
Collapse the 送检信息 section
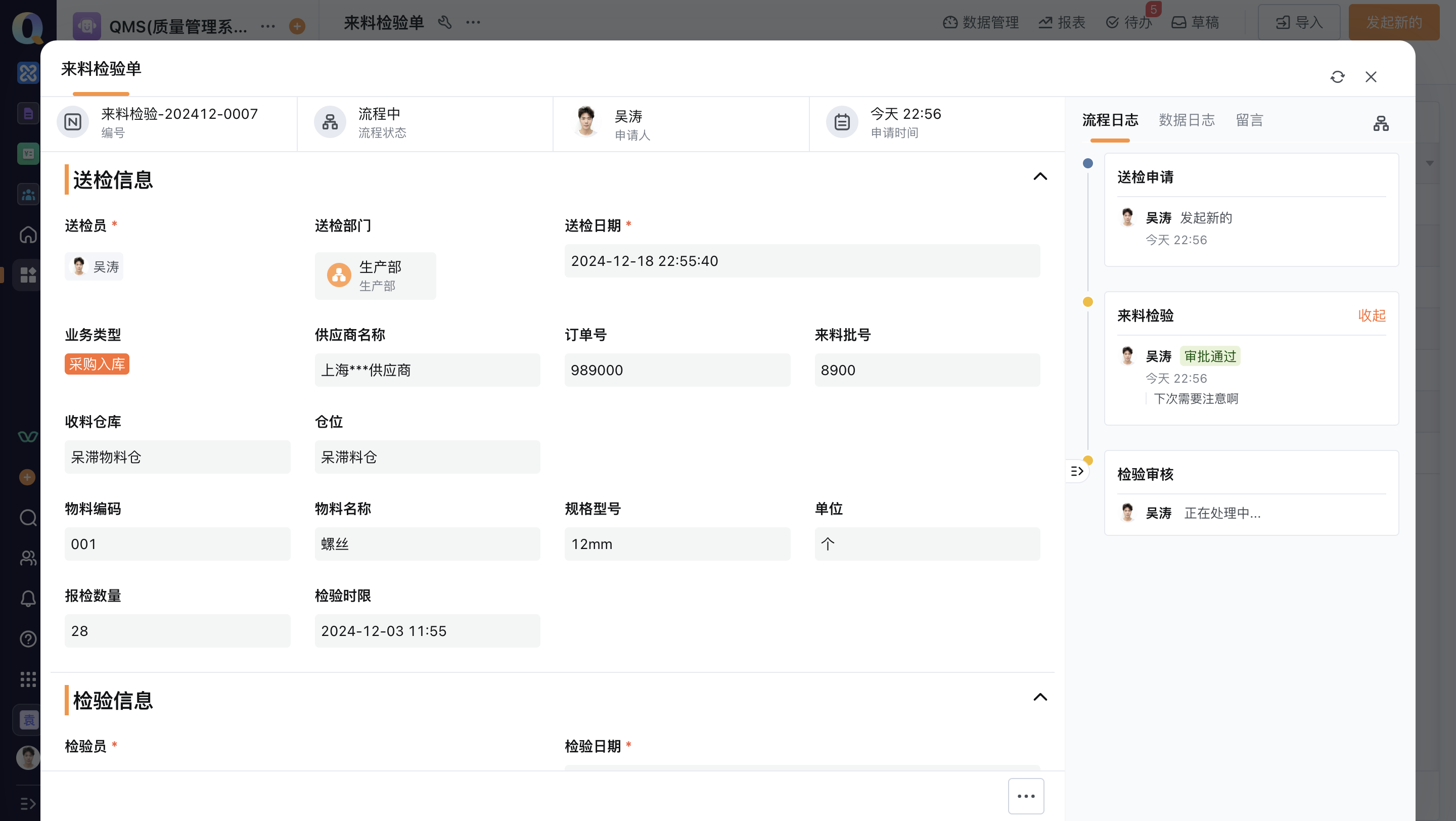[1040, 177]
